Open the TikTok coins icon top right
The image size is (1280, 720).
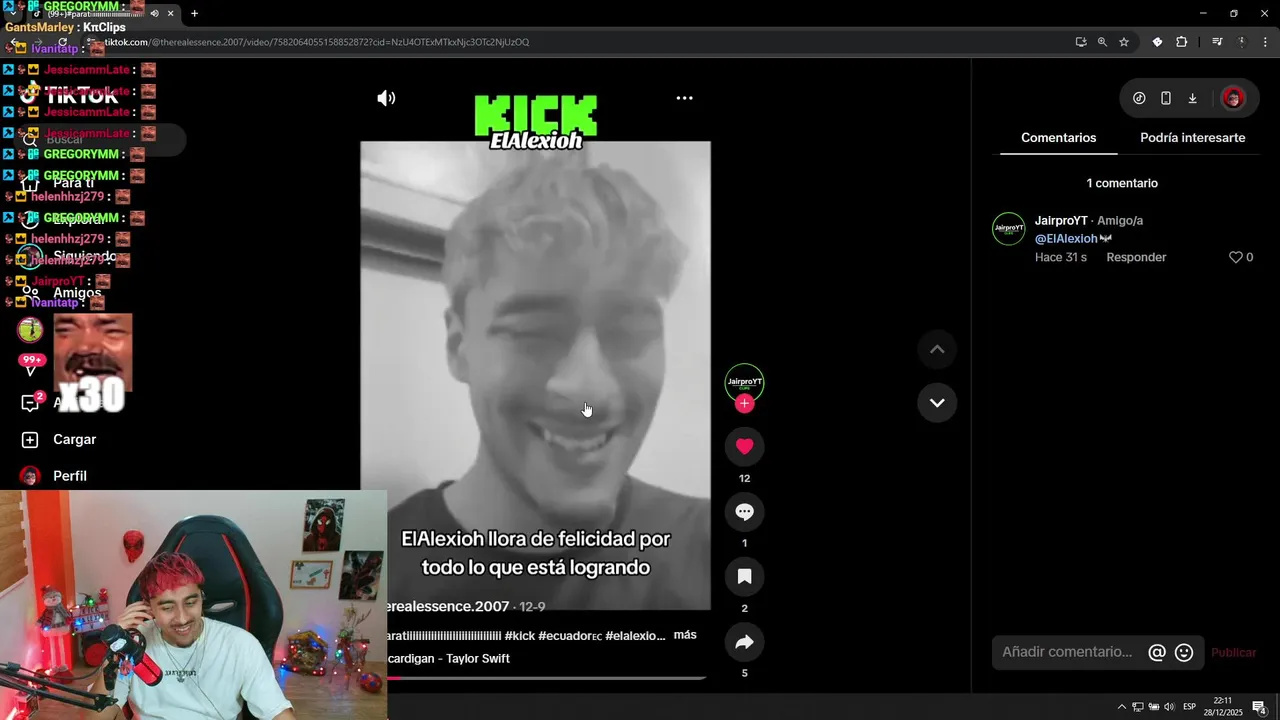[x=1139, y=98]
